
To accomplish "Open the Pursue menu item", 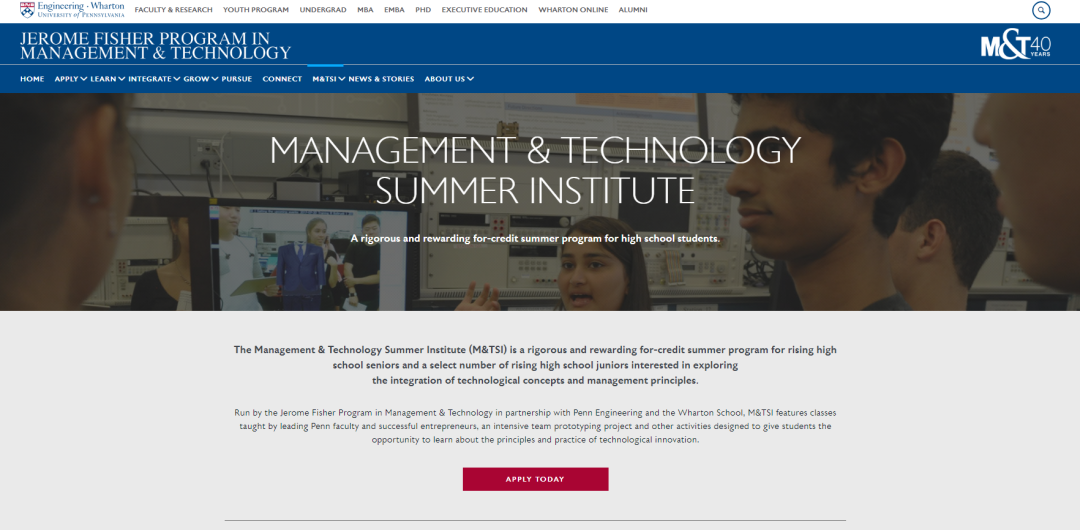I will [236, 79].
